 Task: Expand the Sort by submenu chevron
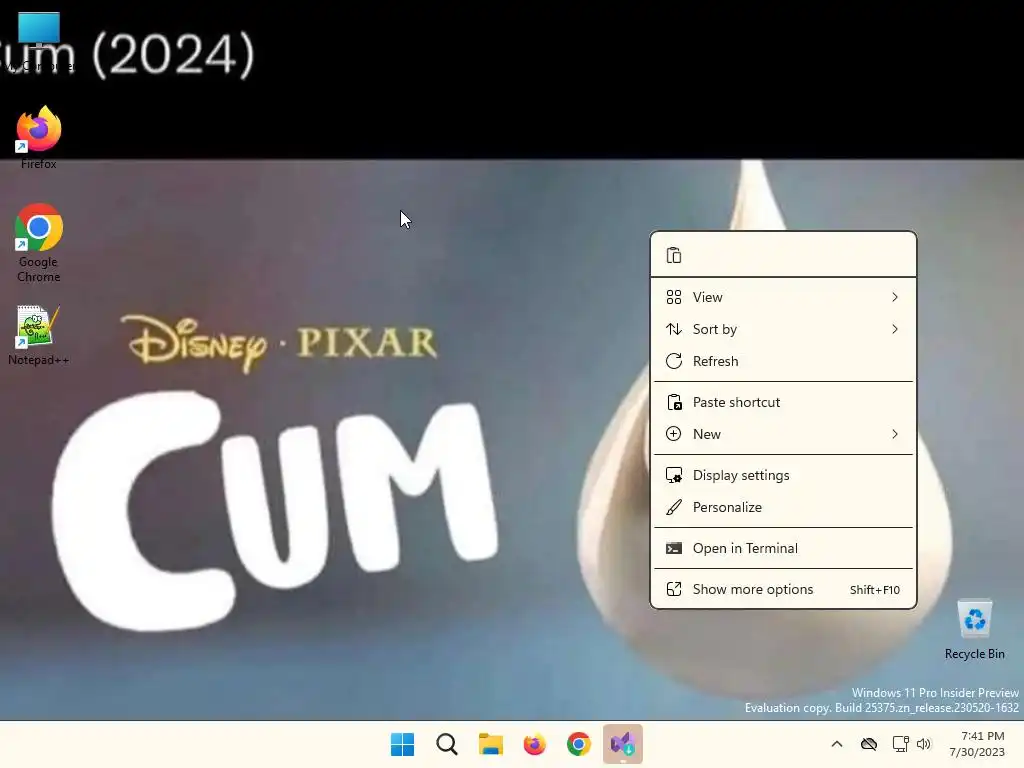point(895,329)
